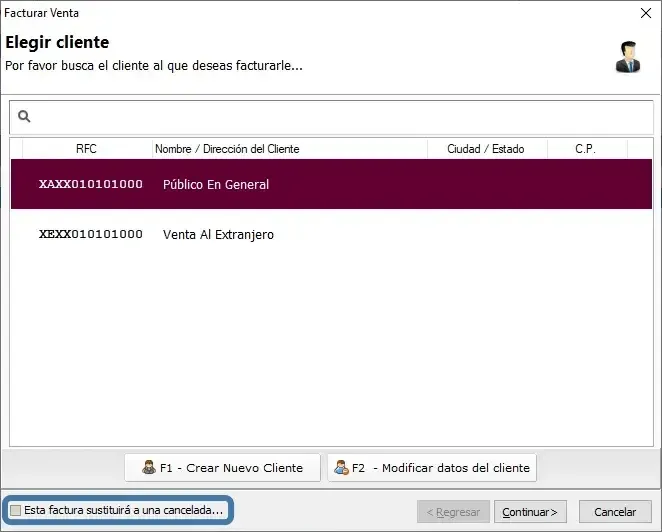Image resolution: width=662 pixels, height=532 pixels.
Task: Click the disabled Regresar button
Action: click(453, 512)
